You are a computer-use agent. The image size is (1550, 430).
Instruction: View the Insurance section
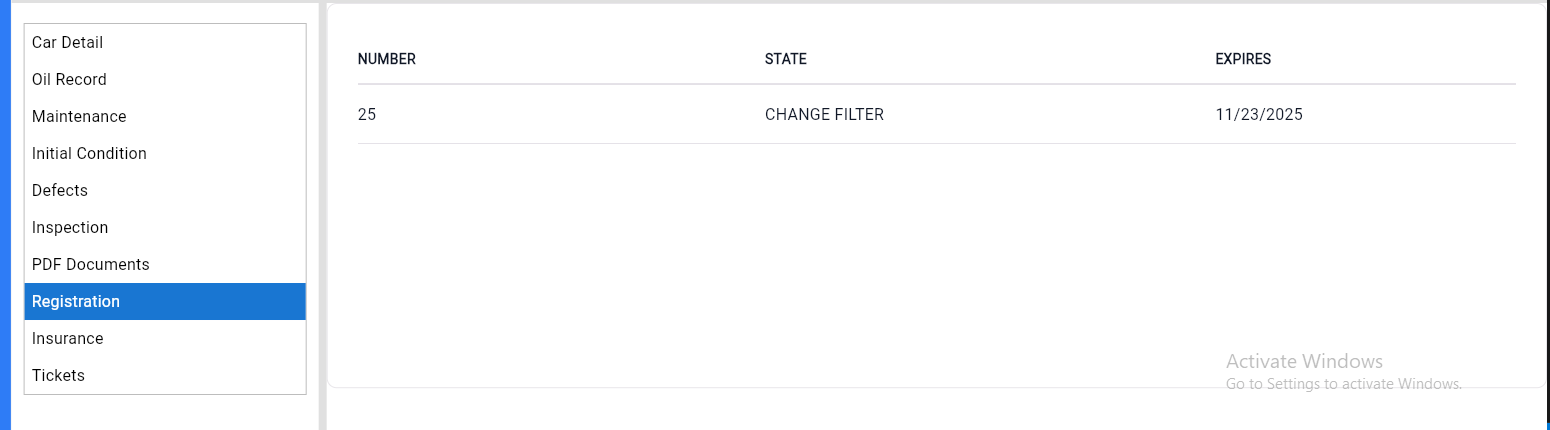pyautogui.click(x=68, y=339)
